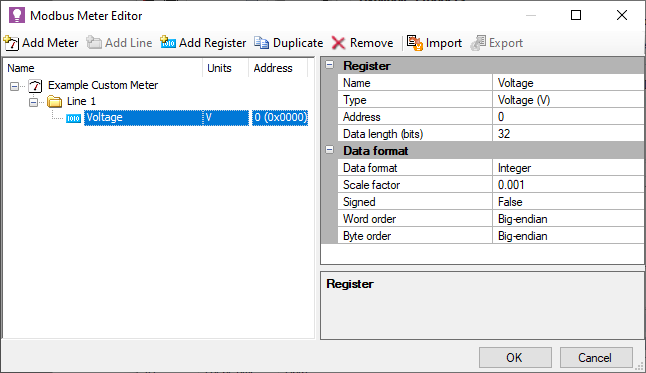Select the Data length (bits) label
Viewport: 646px width, 373px height.
point(415,134)
